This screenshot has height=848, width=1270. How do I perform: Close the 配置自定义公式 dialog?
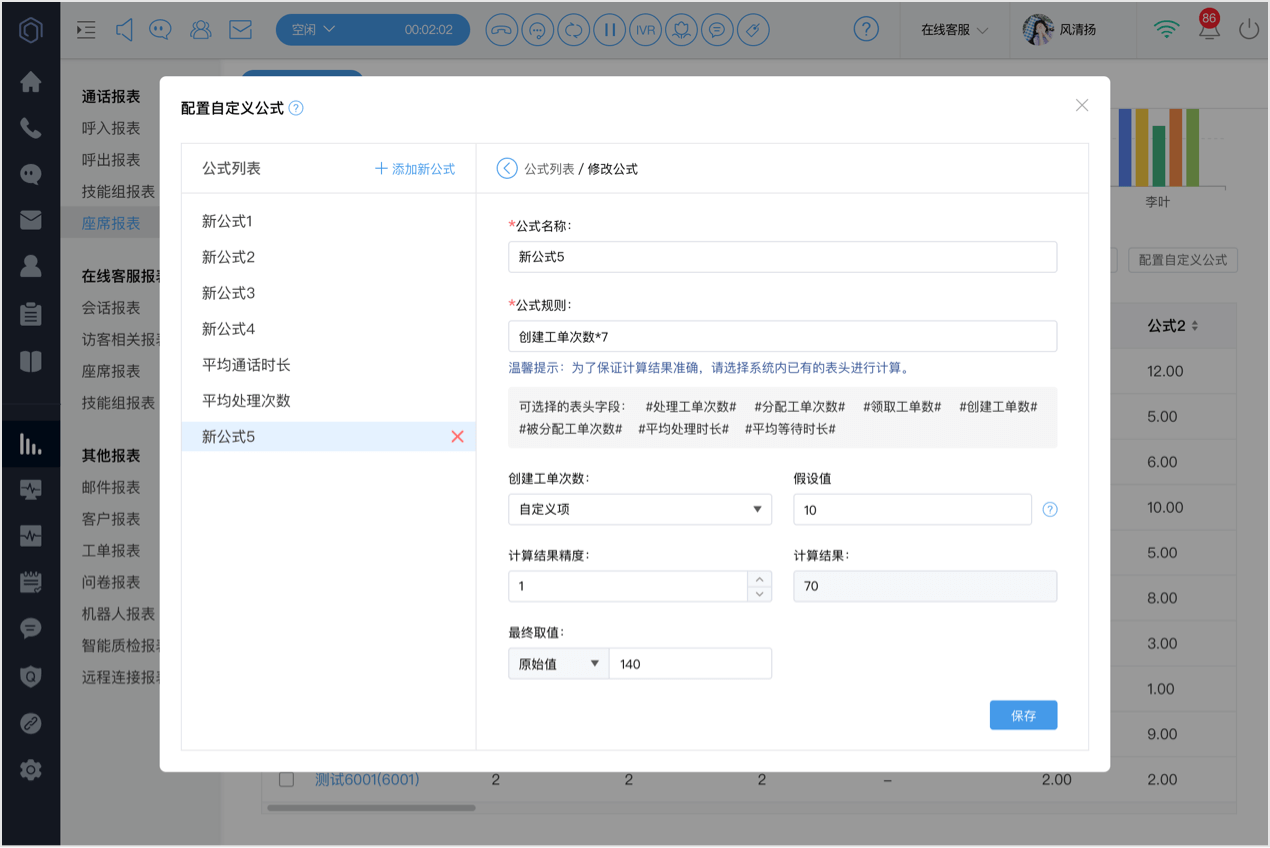[1081, 105]
